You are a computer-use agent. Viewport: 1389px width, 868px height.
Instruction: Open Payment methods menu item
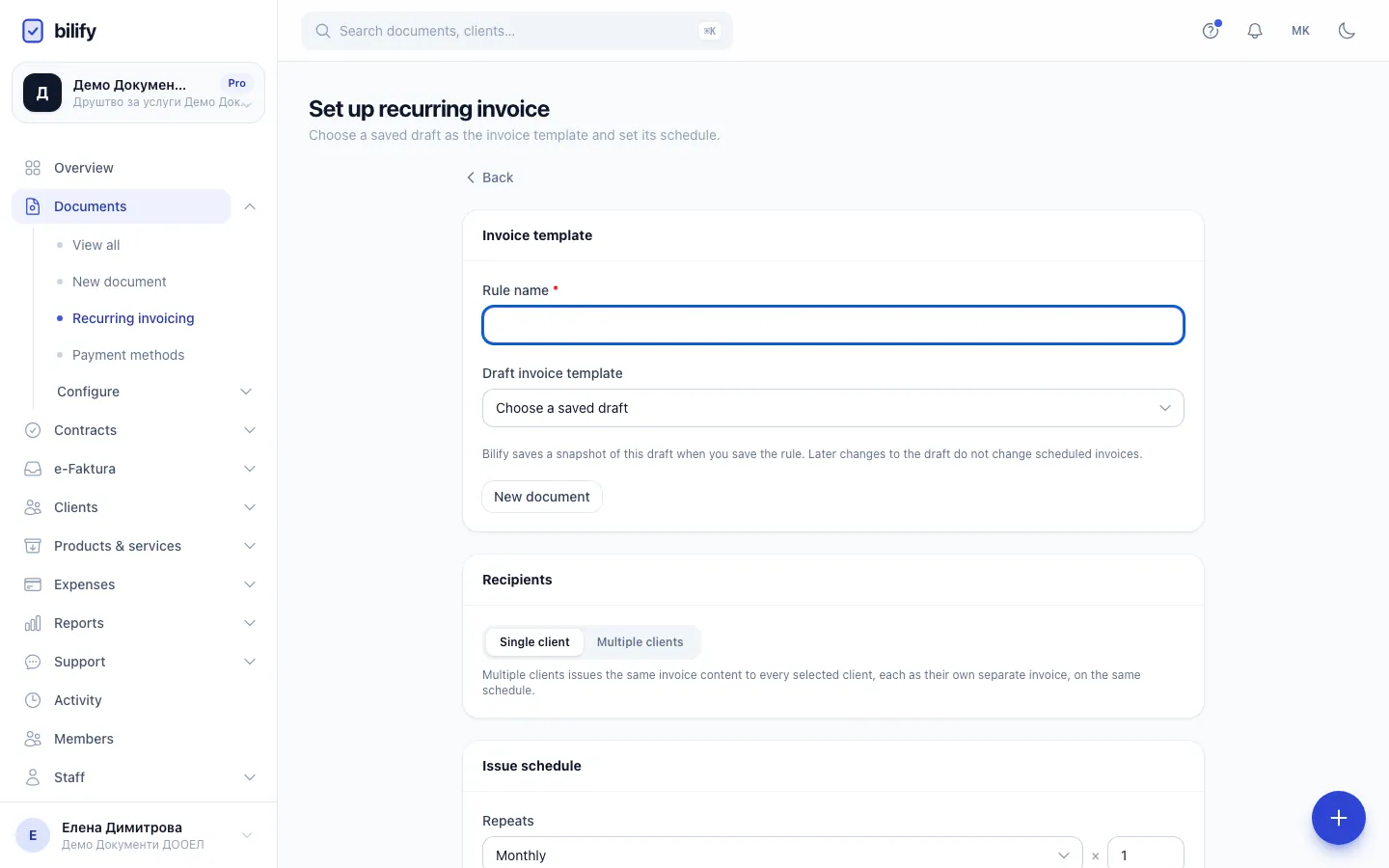(x=128, y=355)
